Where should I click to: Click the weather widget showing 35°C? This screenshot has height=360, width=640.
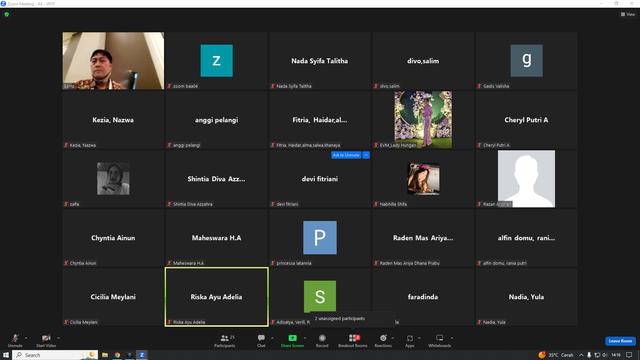point(556,355)
